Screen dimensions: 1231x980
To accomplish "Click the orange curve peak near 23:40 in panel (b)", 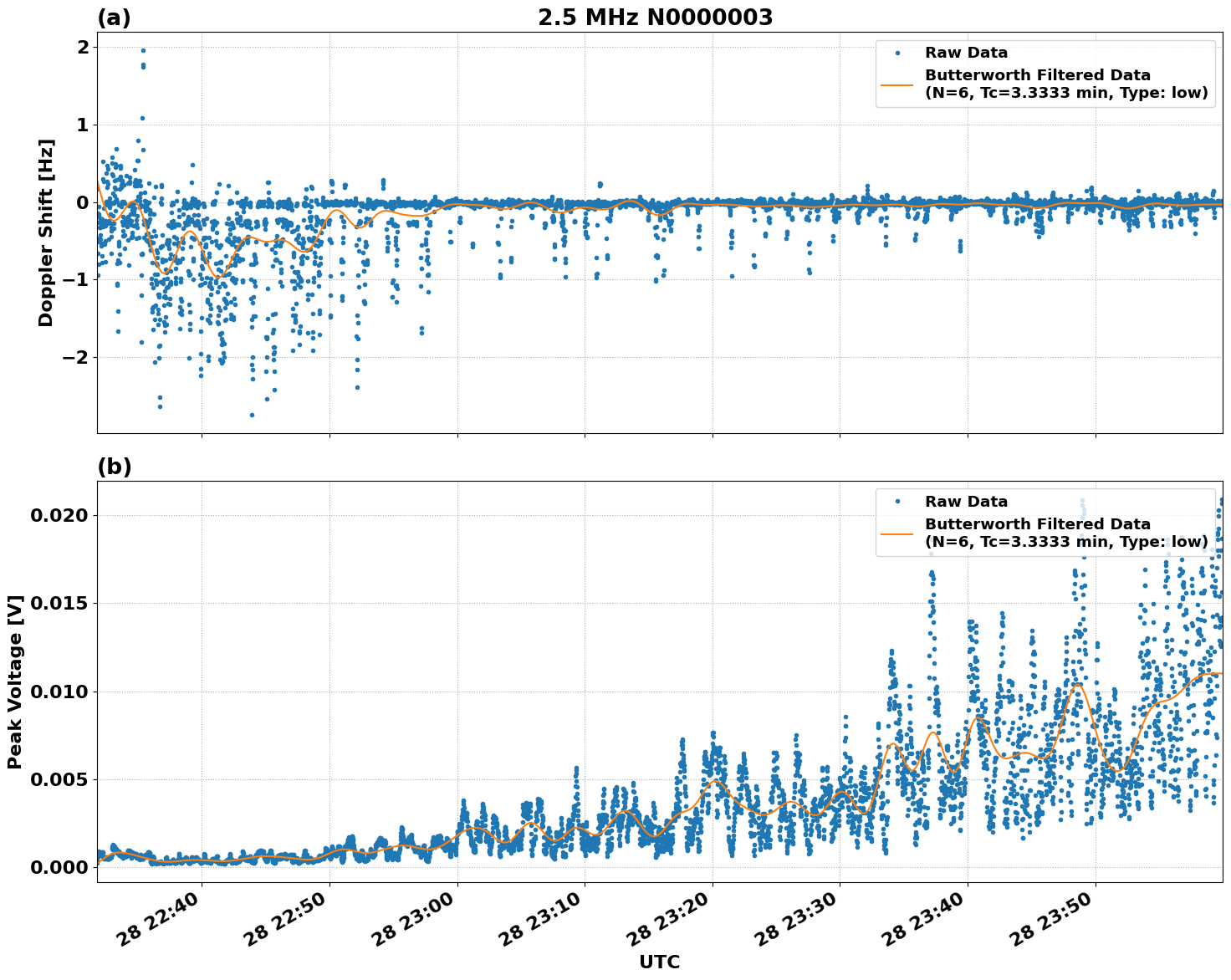I will [x=977, y=717].
